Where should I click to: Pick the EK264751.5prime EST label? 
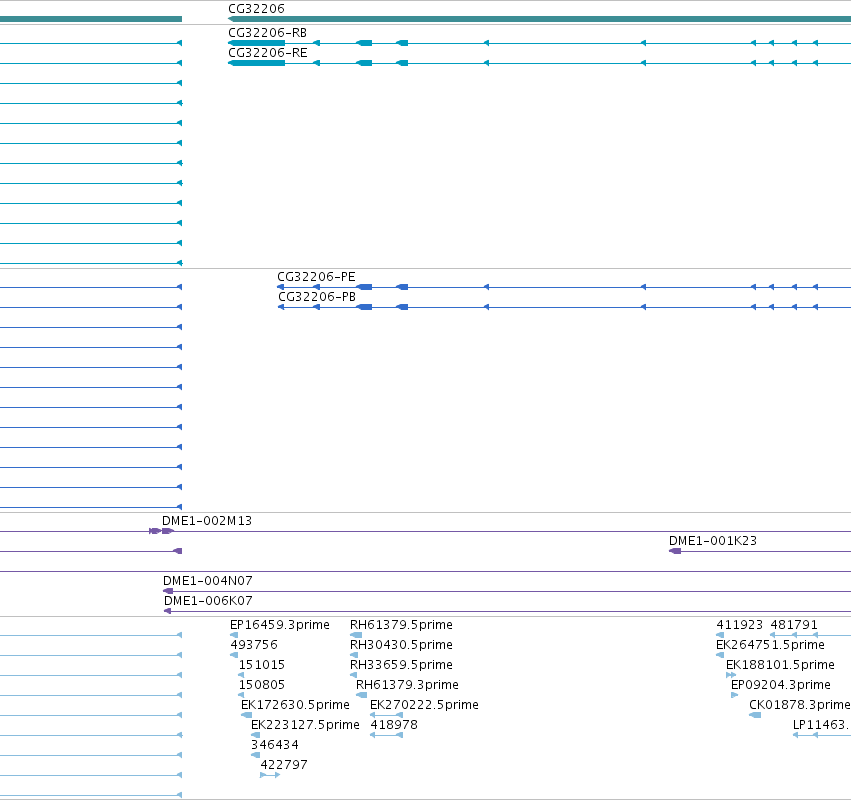pos(771,645)
